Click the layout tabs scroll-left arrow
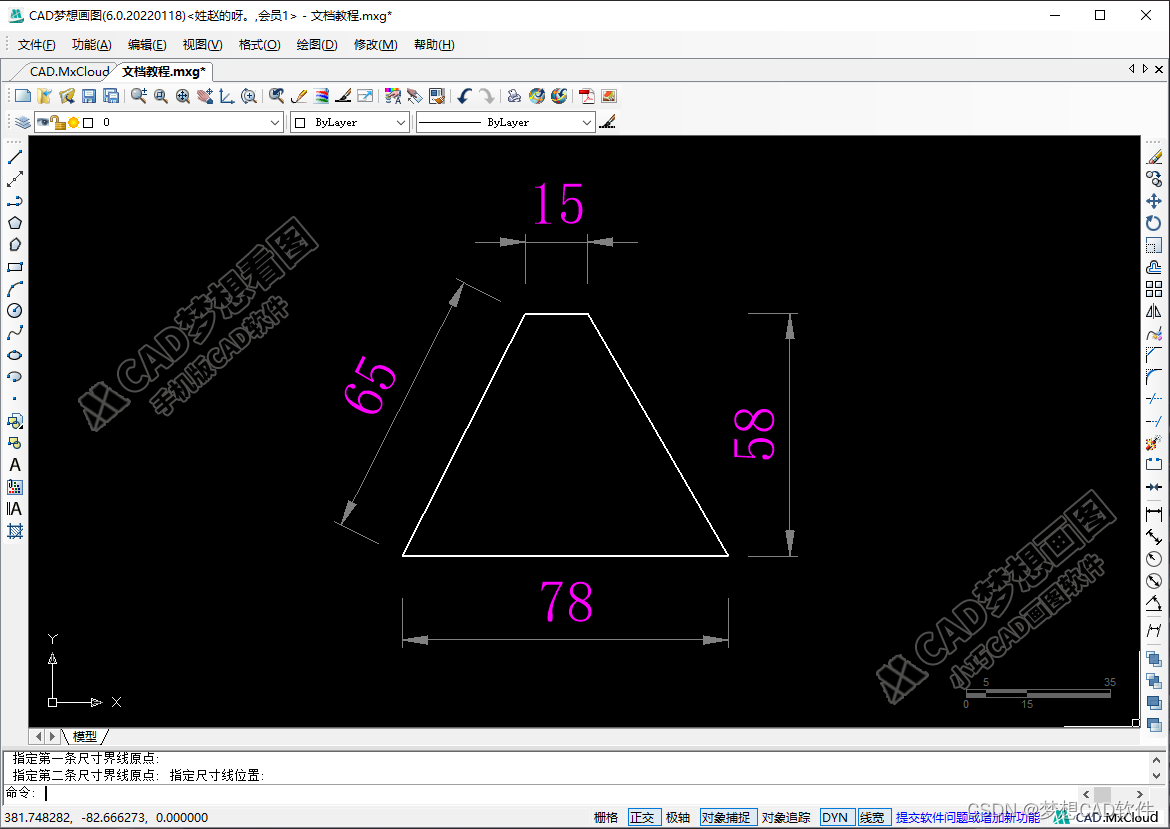The height and width of the screenshot is (829, 1170). tap(39, 736)
